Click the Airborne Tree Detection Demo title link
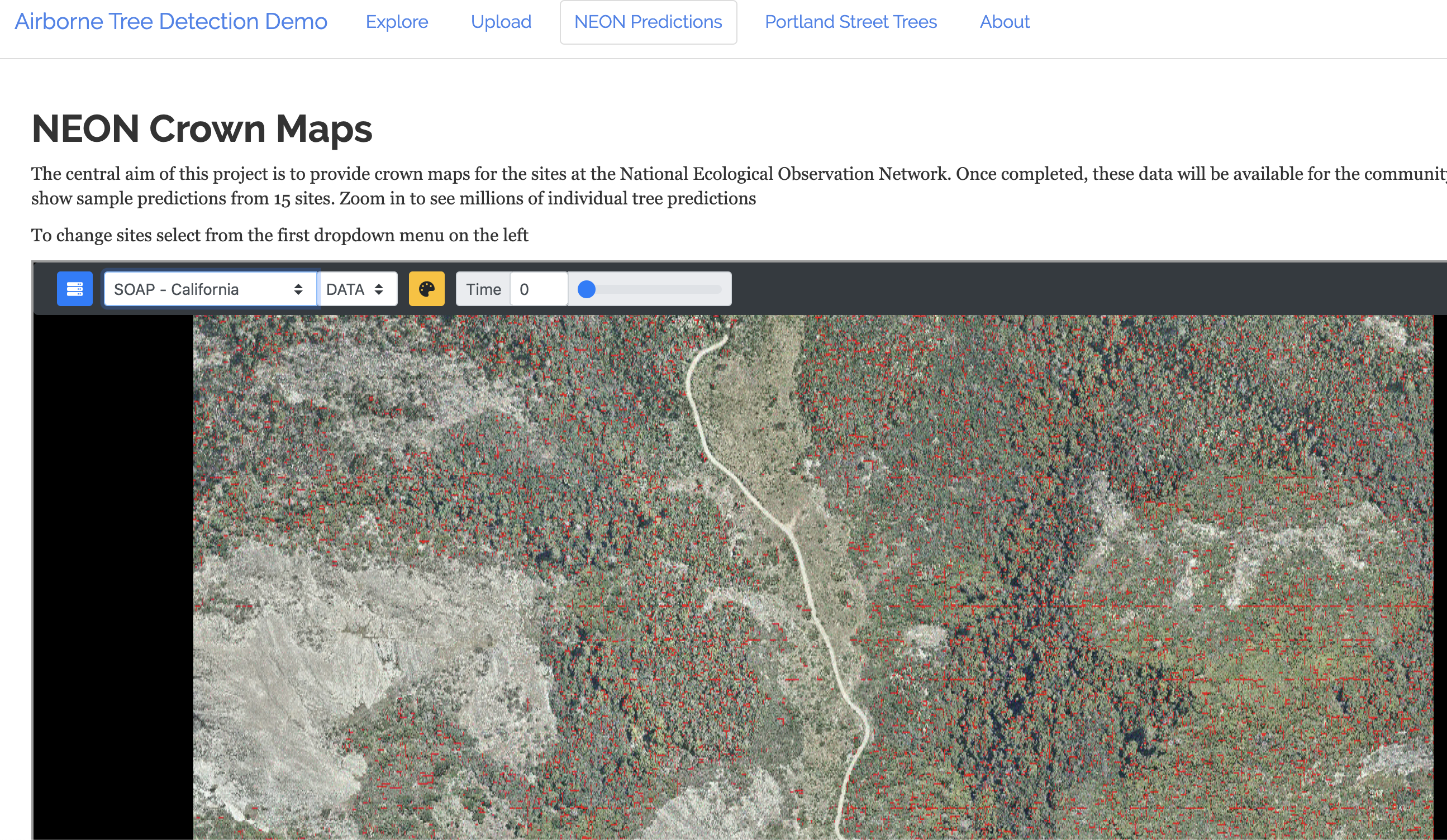Viewport: 1447px width, 840px height. (170, 22)
